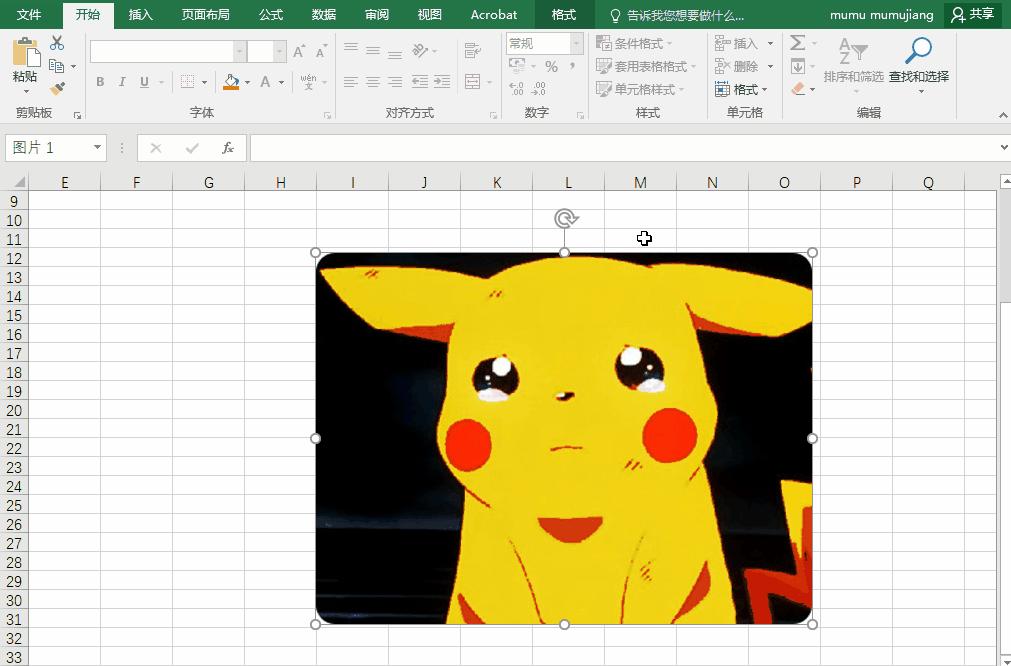Viewport: 1011px width, 666px height.
Task: Switch to the 插入 ribbon tab
Action: click(x=141, y=15)
